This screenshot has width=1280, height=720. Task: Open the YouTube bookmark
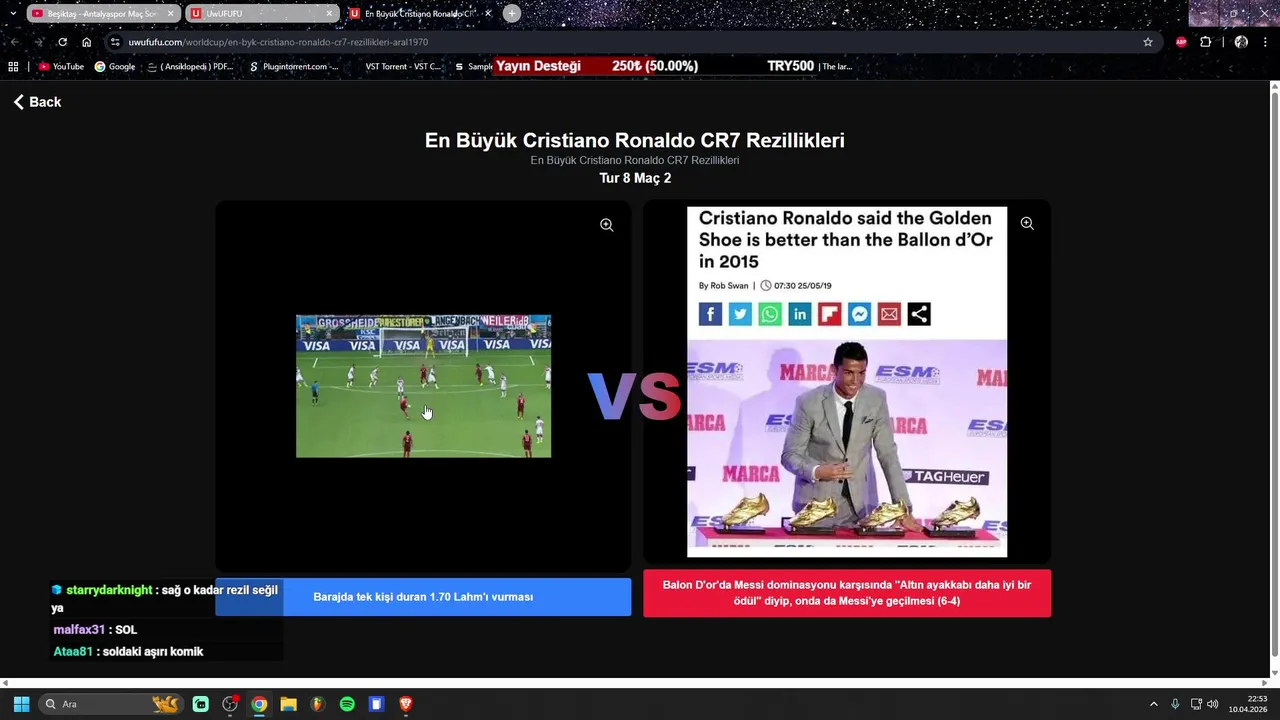[61, 67]
